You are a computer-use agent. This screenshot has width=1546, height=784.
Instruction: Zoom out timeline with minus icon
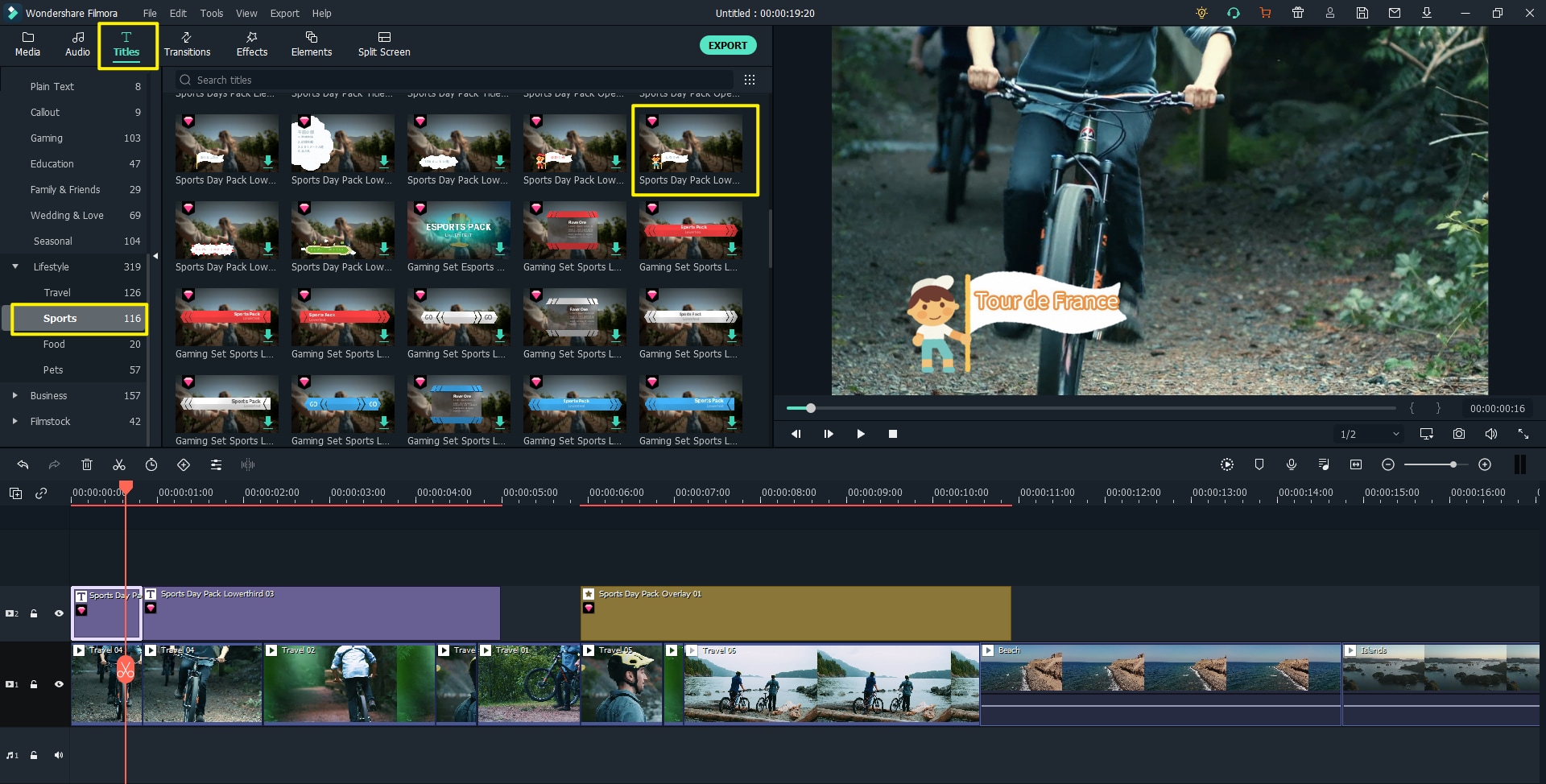1388,464
